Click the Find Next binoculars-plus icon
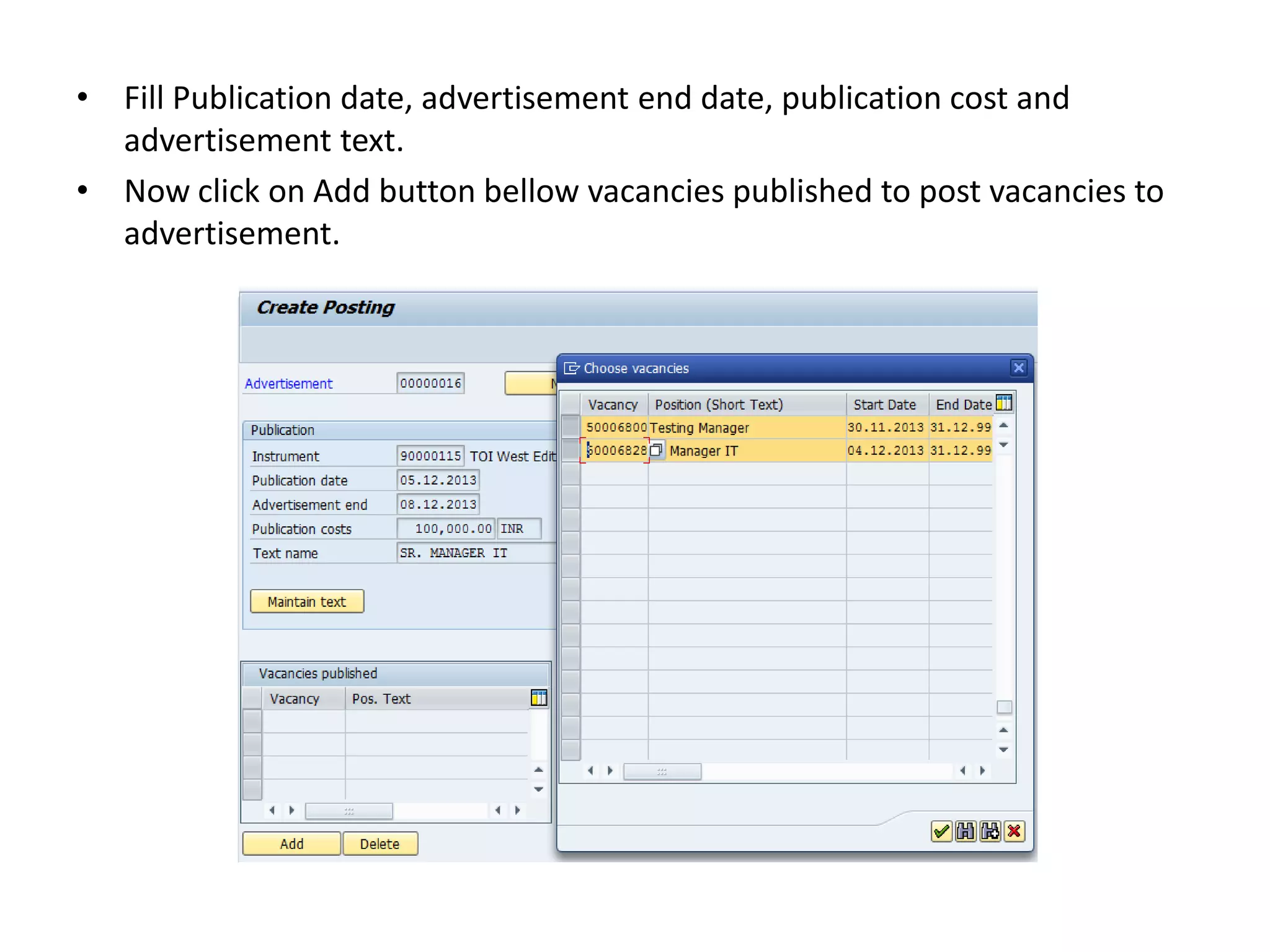Viewport: 1270px width, 952px height. (990, 831)
